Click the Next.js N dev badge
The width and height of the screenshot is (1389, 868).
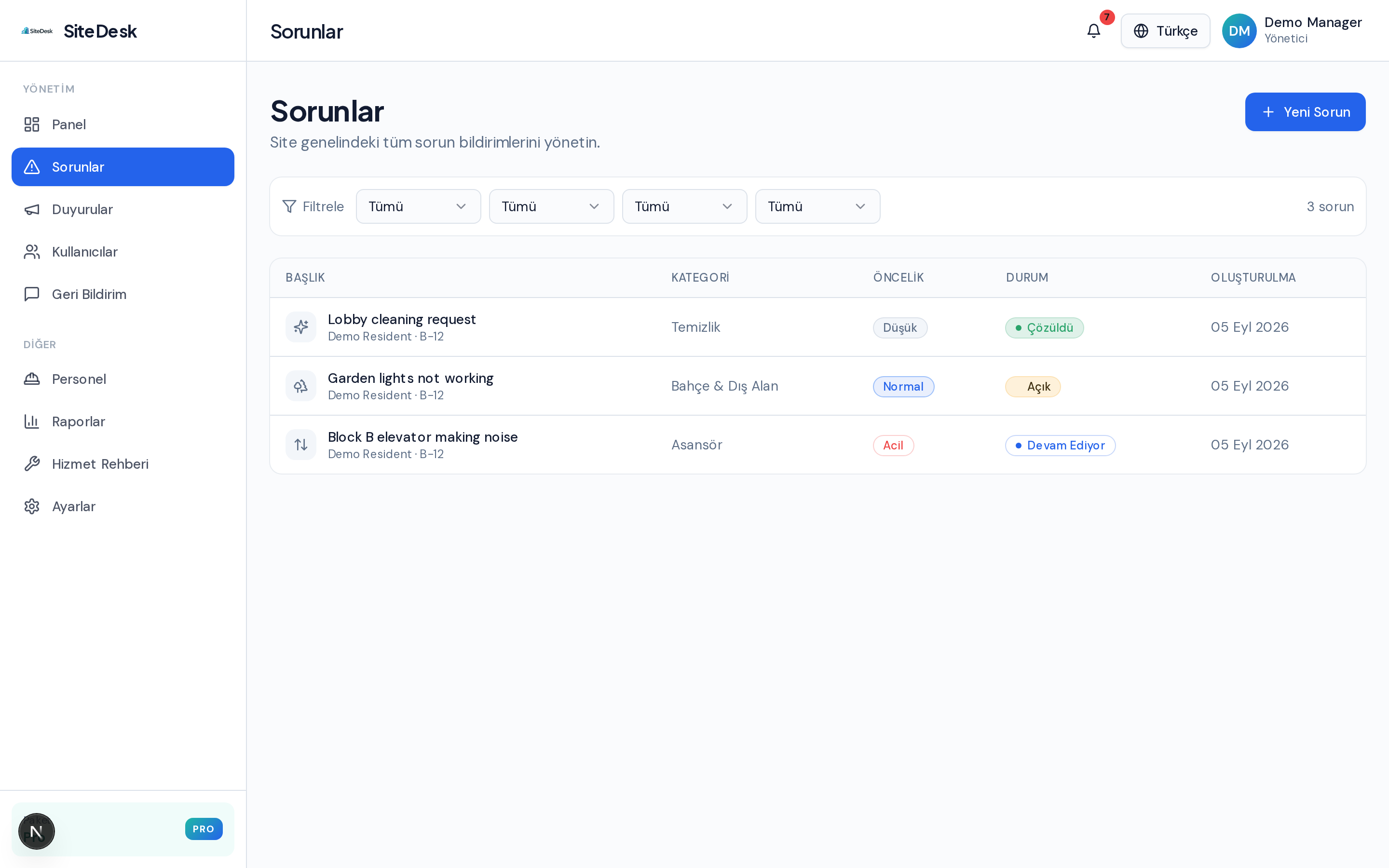click(x=37, y=831)
